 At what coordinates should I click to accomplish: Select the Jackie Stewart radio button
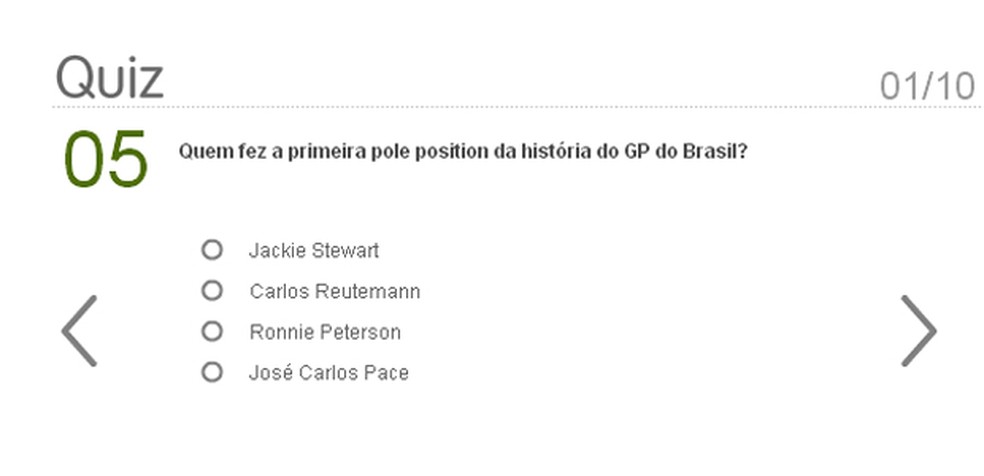(212, 250)
